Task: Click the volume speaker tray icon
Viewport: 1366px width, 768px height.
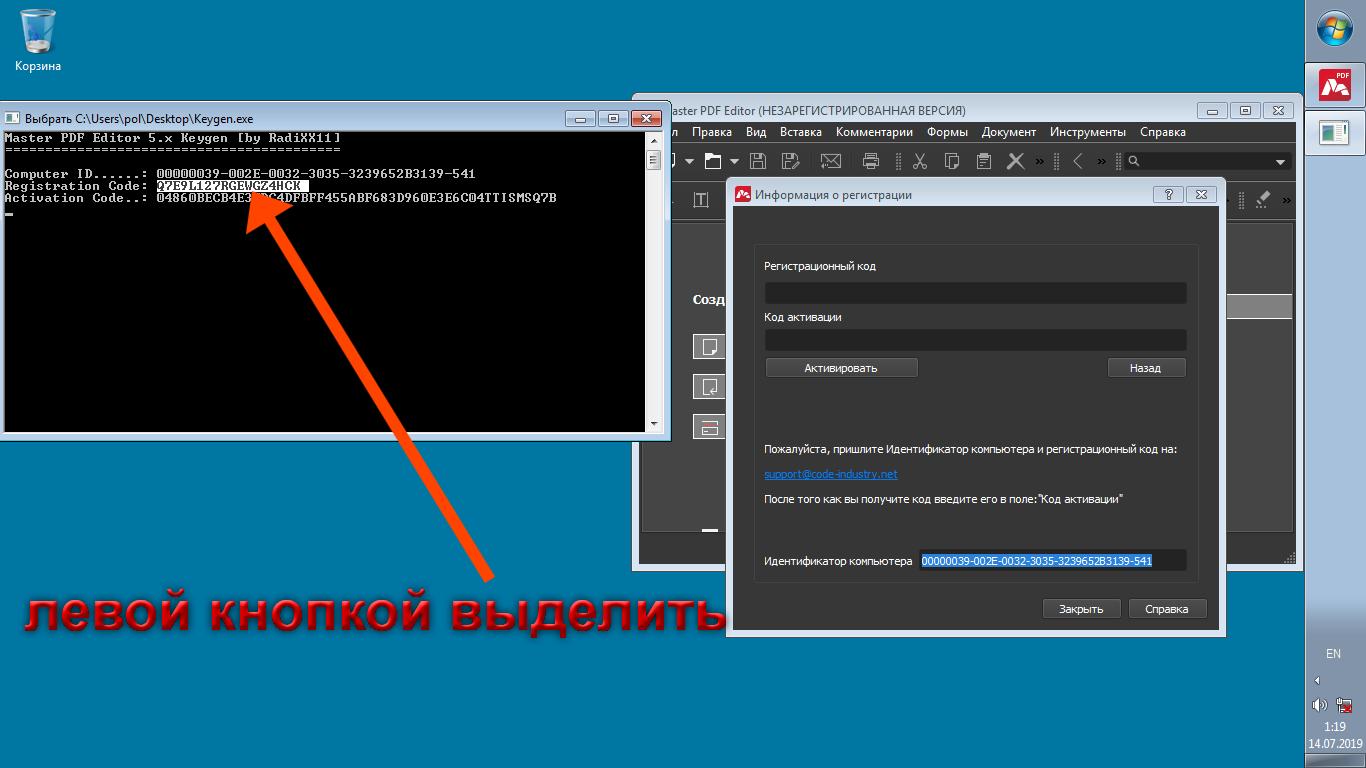Action: click(1321, 705)
